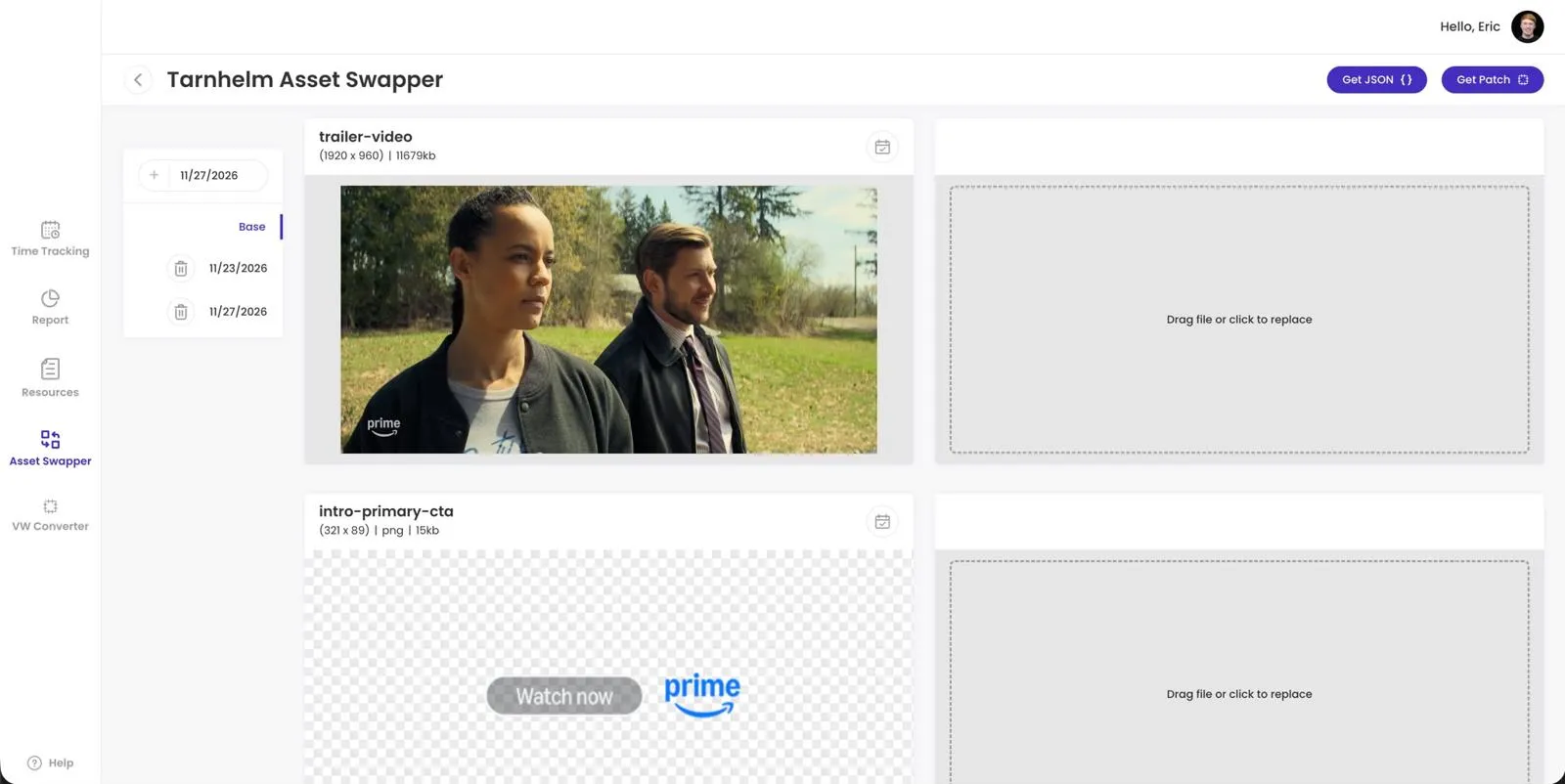
Task: Delete the 11/27/2026 version via trash icon
Action: [181, 312]
